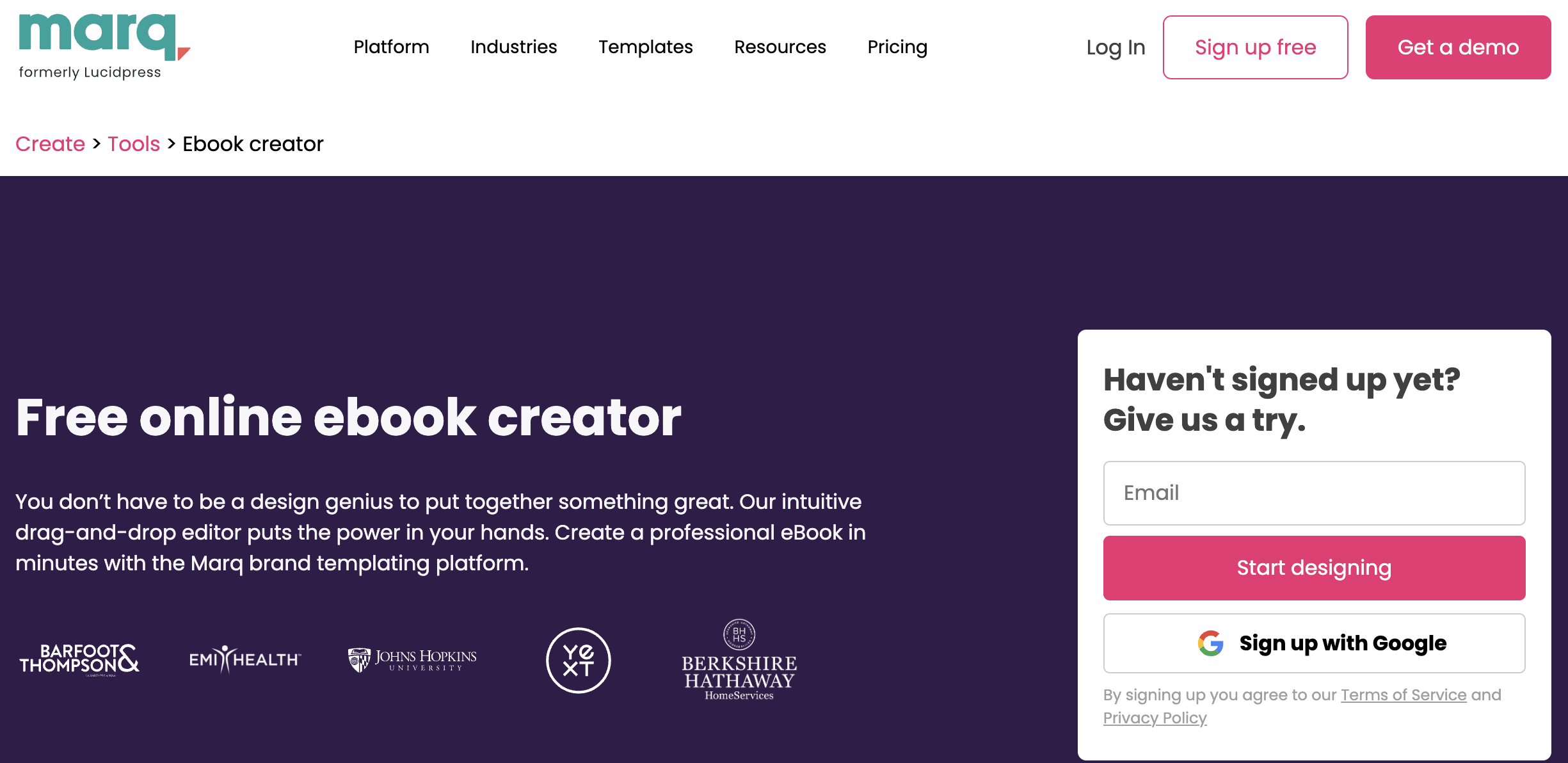
Task: Open the Platform menu
Action: tap(391, 47)
